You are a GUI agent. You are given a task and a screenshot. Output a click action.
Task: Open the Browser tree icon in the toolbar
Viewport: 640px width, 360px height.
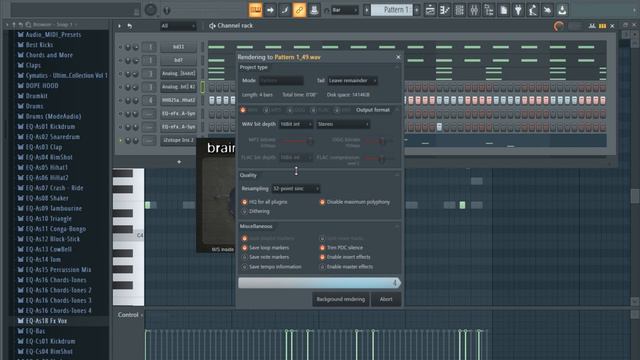click(x=489, y=10)
